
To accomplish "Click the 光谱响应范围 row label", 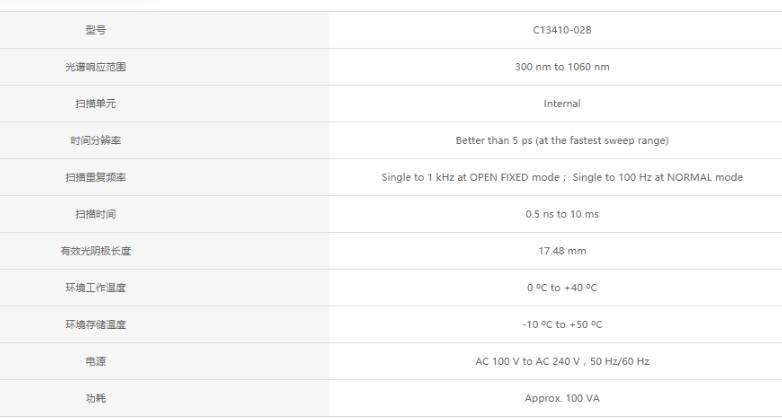I will click(x=96, y=67).
